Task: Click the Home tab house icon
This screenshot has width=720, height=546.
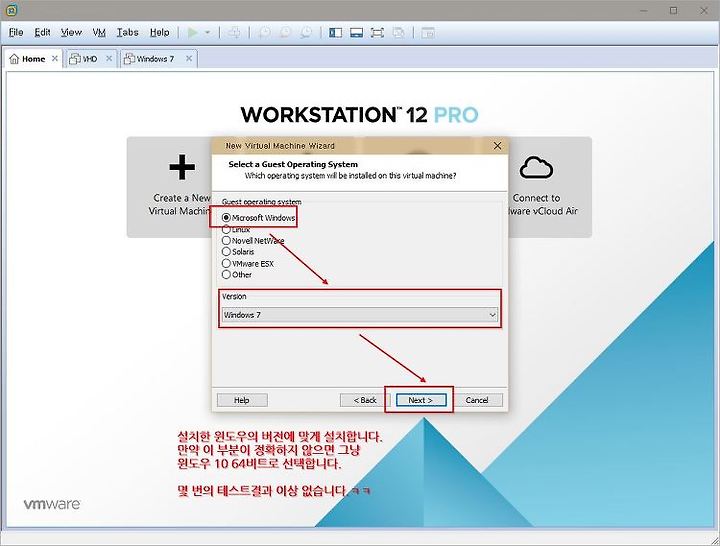Action: pos(14,59)
